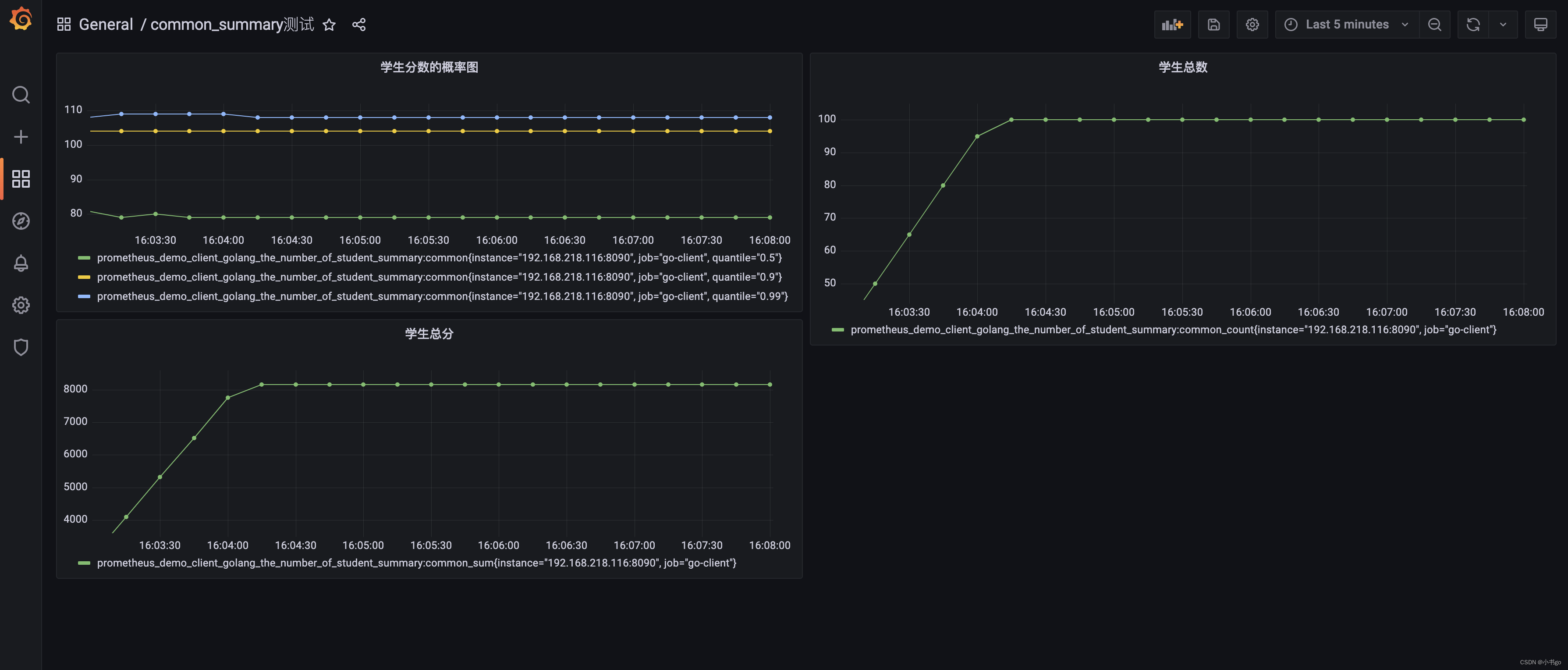The height and width of the screenshot is (670, 1568).
Task: Click the Create plus icon in sidebar
Action: (x=21, y=136)
